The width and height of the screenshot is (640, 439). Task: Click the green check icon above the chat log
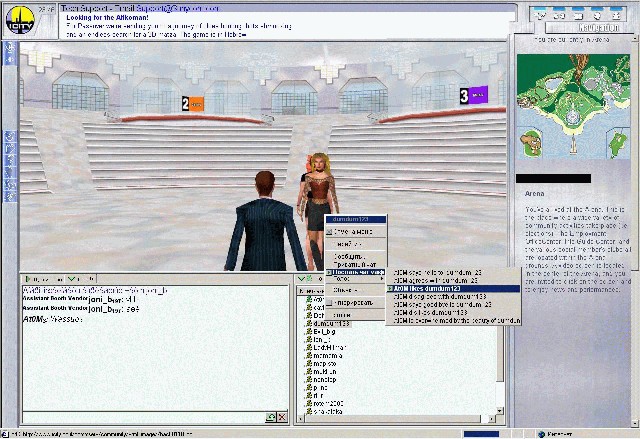(x=72, y=279)
